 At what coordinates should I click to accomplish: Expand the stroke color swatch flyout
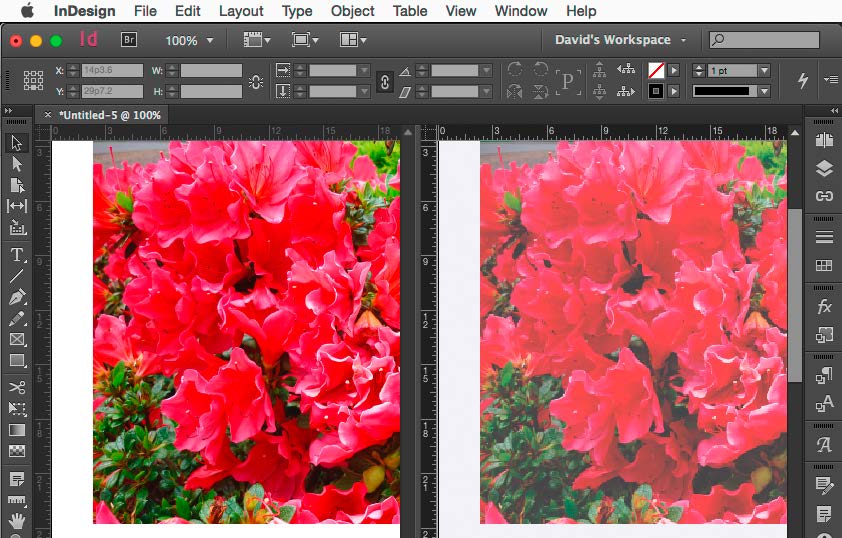coord(674,91)
